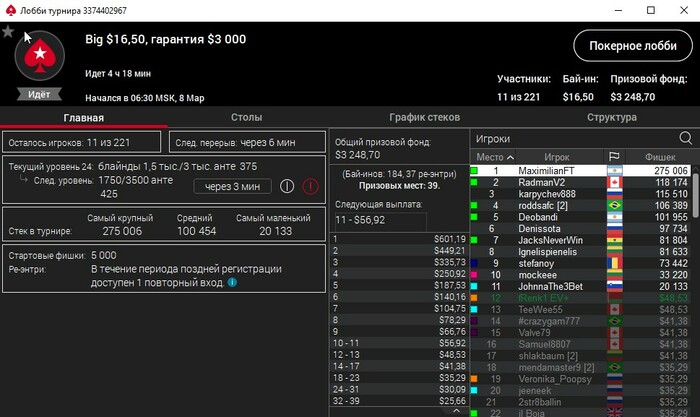
Task: Switch to the График стеков tab
Action: pyautogui.click(x=424, y=117)
